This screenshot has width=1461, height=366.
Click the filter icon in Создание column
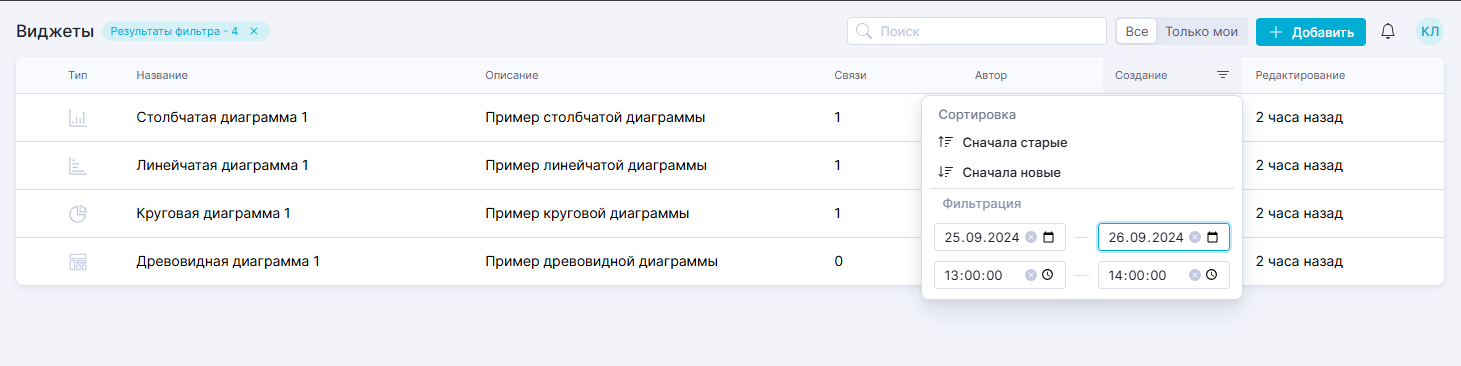(1223, 75)
